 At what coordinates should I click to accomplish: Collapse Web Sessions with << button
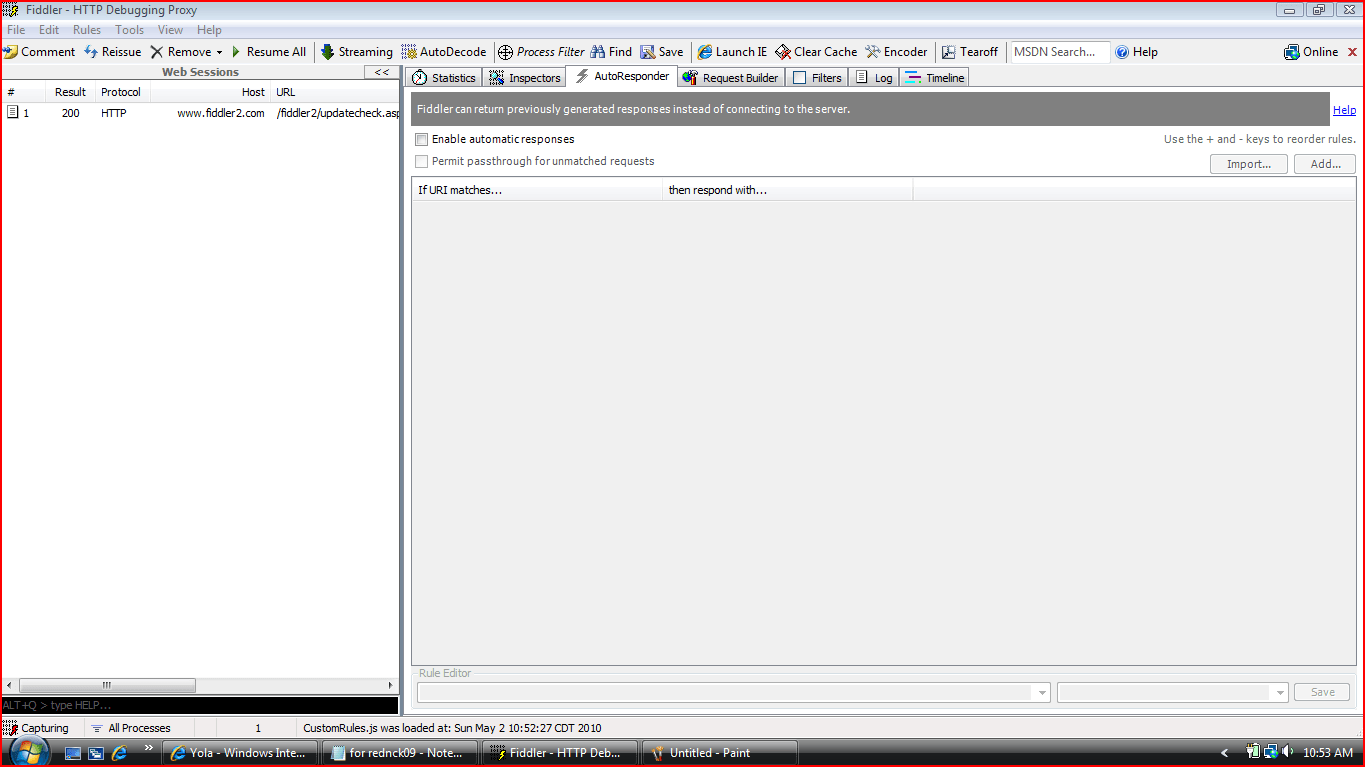pos(382,72)
